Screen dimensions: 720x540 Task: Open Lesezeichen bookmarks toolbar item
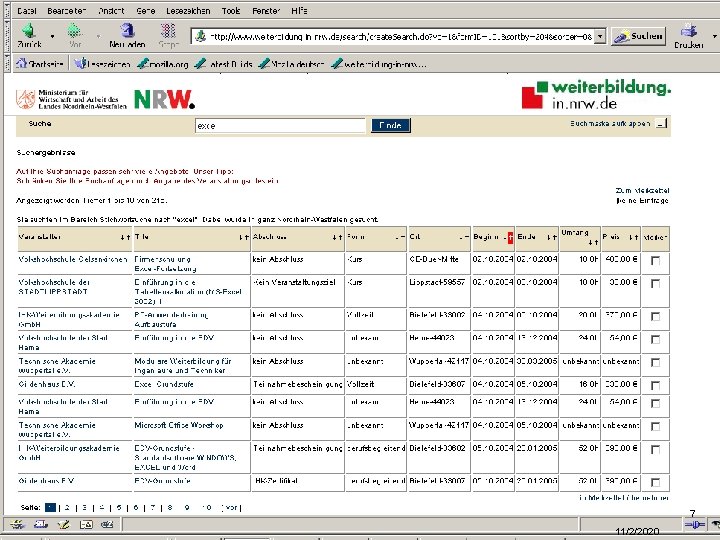(102, 64)
